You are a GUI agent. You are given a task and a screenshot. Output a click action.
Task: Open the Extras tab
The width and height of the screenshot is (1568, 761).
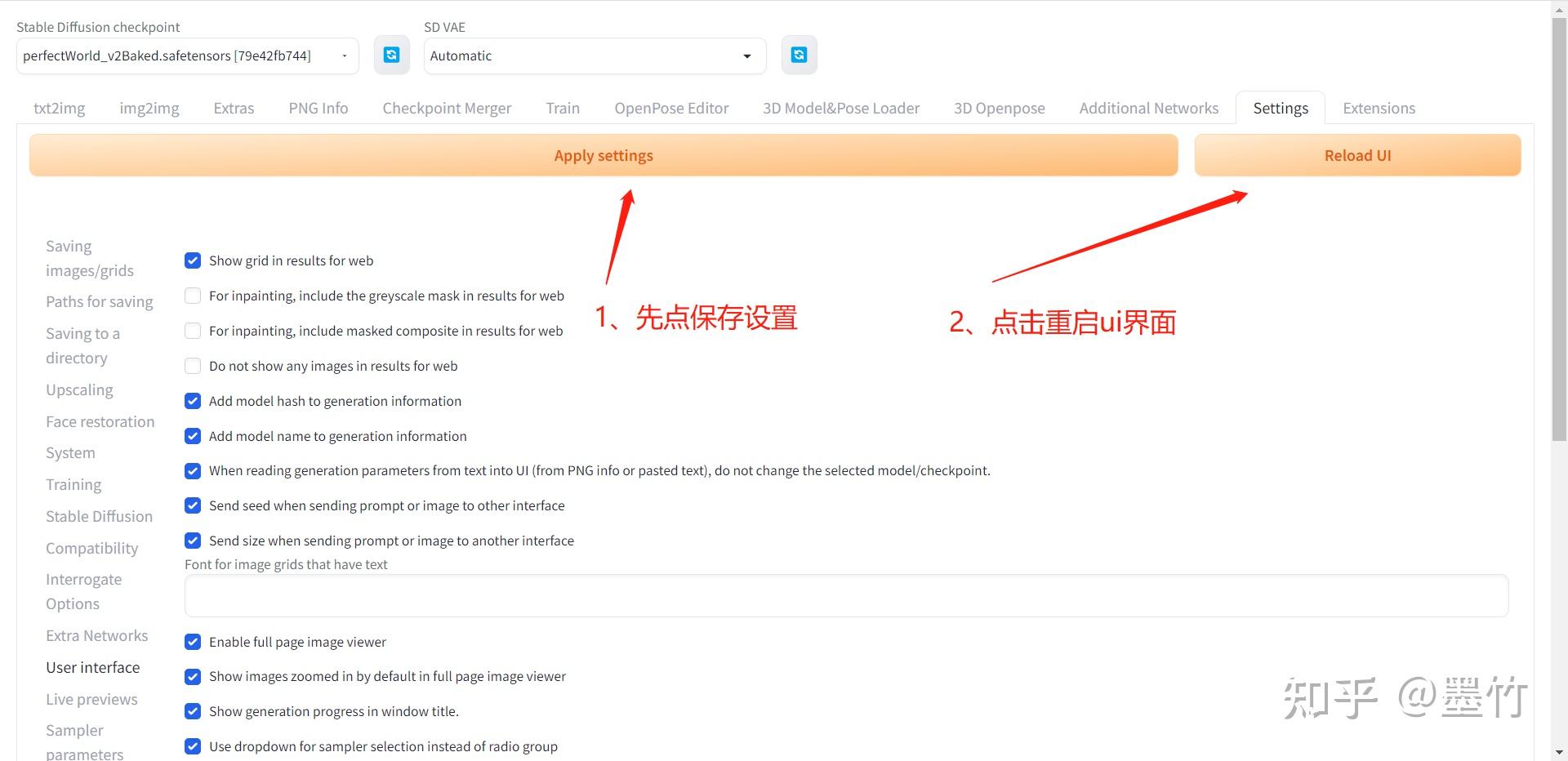click(234, 108)
